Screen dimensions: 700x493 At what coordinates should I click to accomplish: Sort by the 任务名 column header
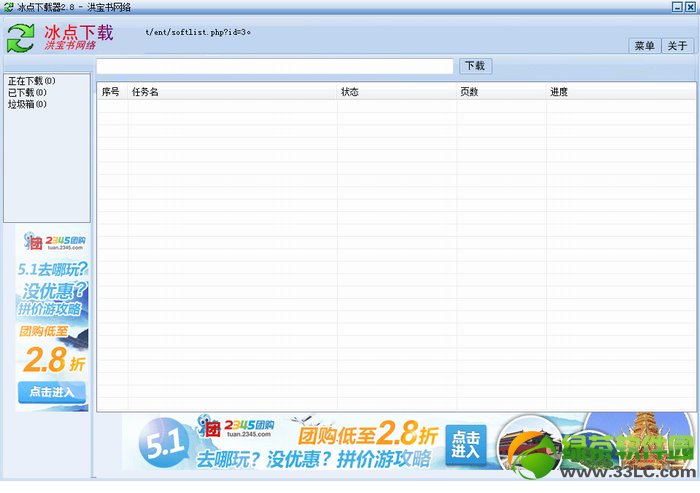coord(232,92)
